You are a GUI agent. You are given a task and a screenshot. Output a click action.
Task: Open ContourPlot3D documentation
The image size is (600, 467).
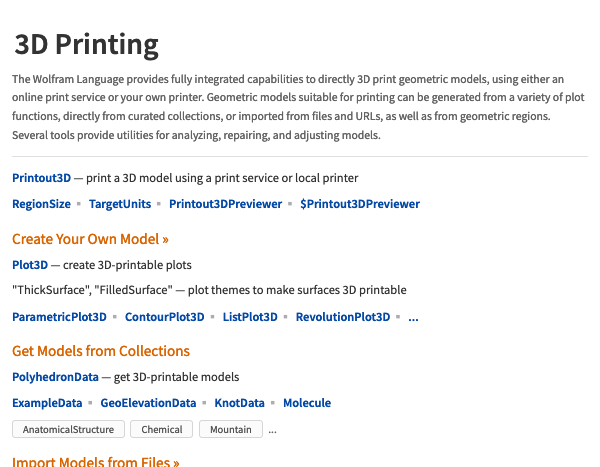[165, 317]
